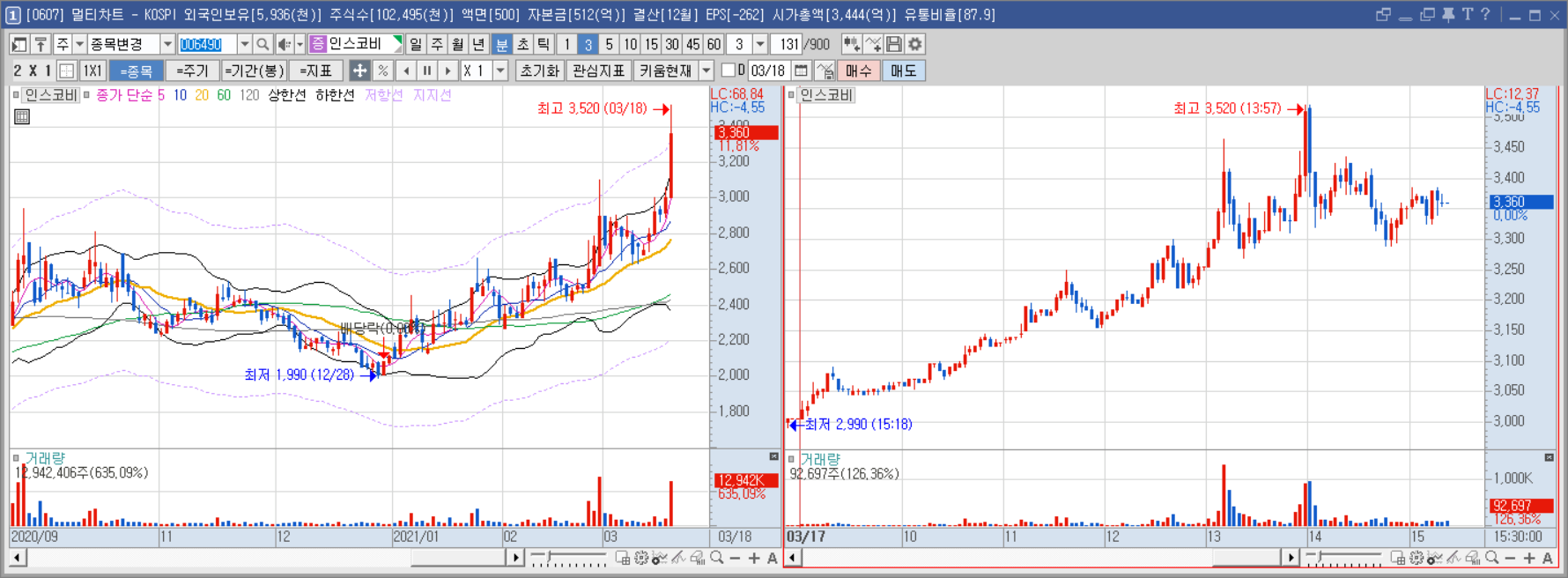Expand the 키움현재 dropdown arrow
The width and height of the screenshot is (1568, 578).
[706, 70]
